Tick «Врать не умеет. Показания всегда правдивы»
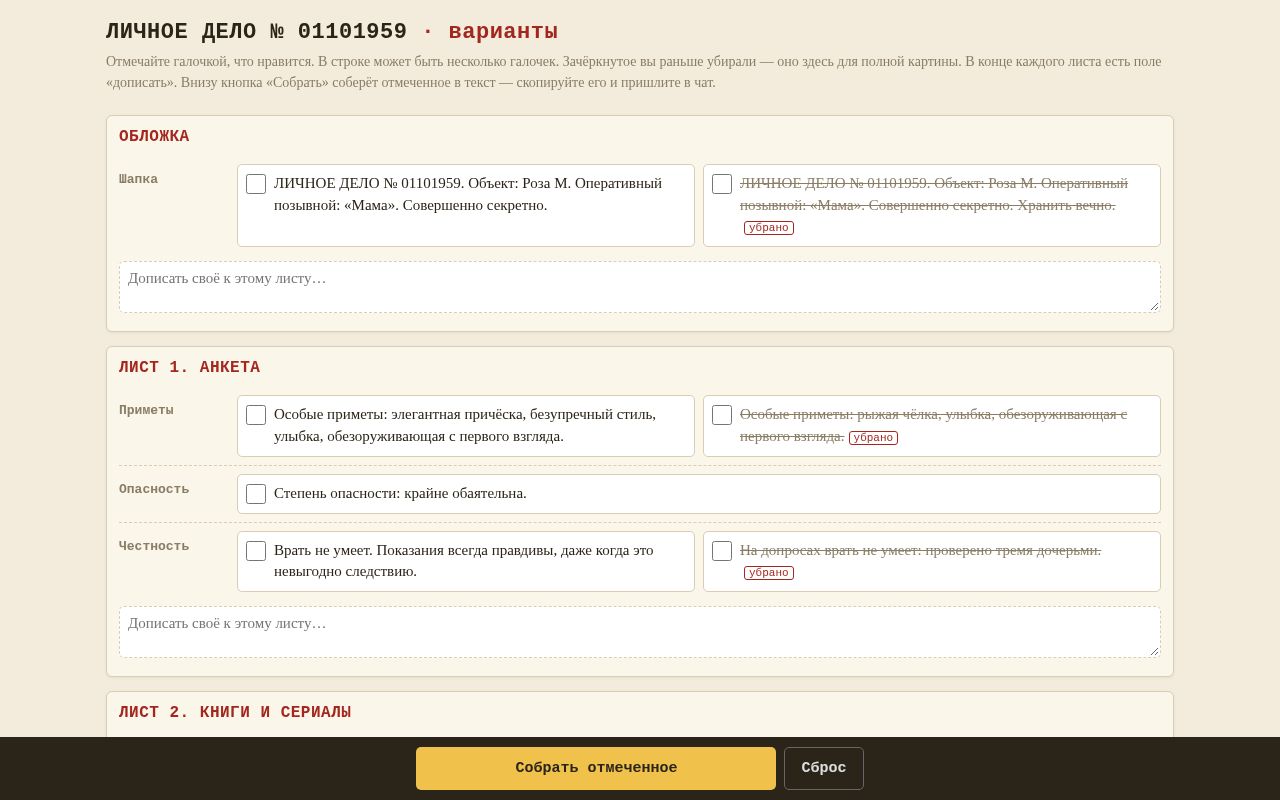 pyautogui.click(x=256, y=551)
